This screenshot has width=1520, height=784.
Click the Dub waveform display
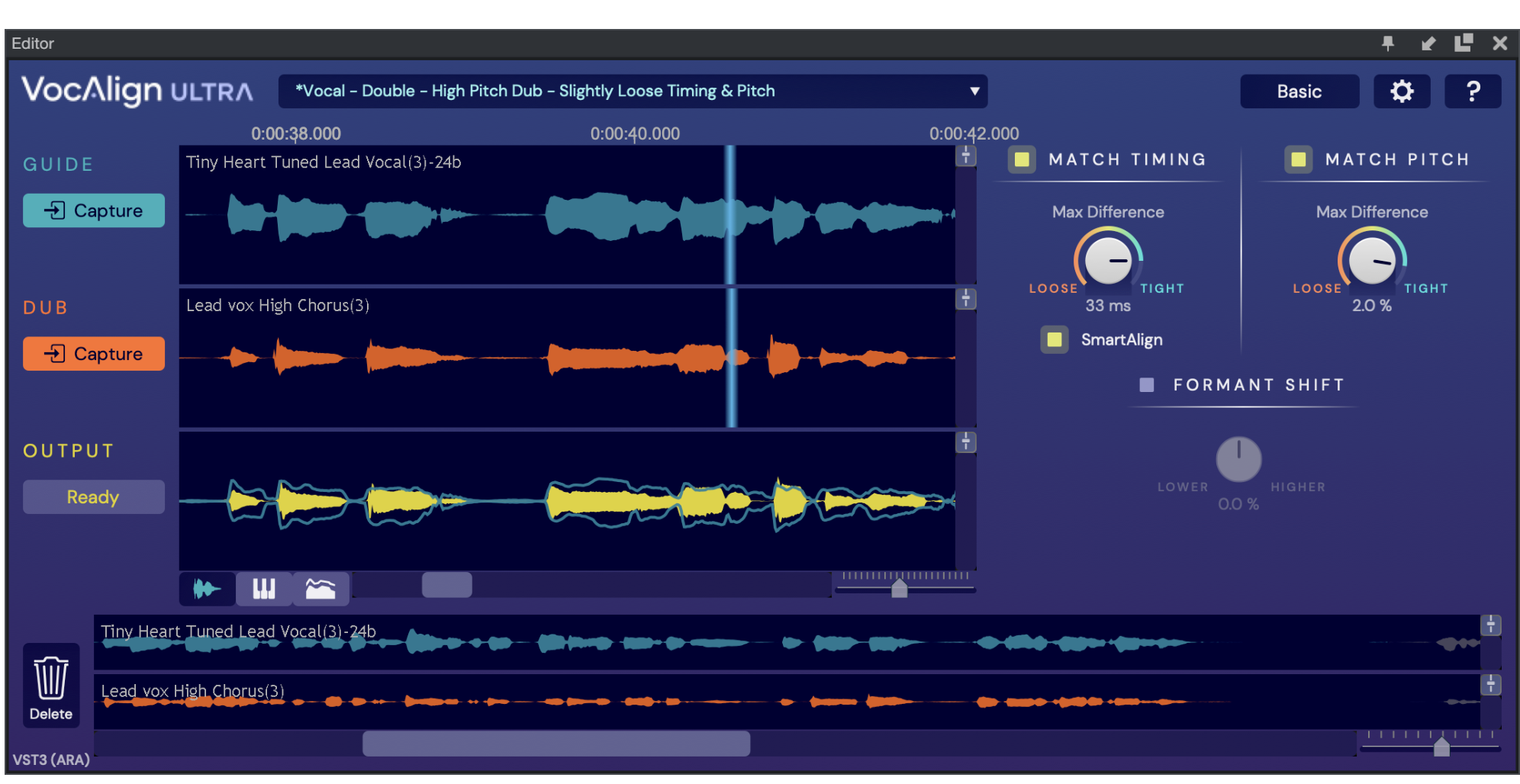coord(567,358)
